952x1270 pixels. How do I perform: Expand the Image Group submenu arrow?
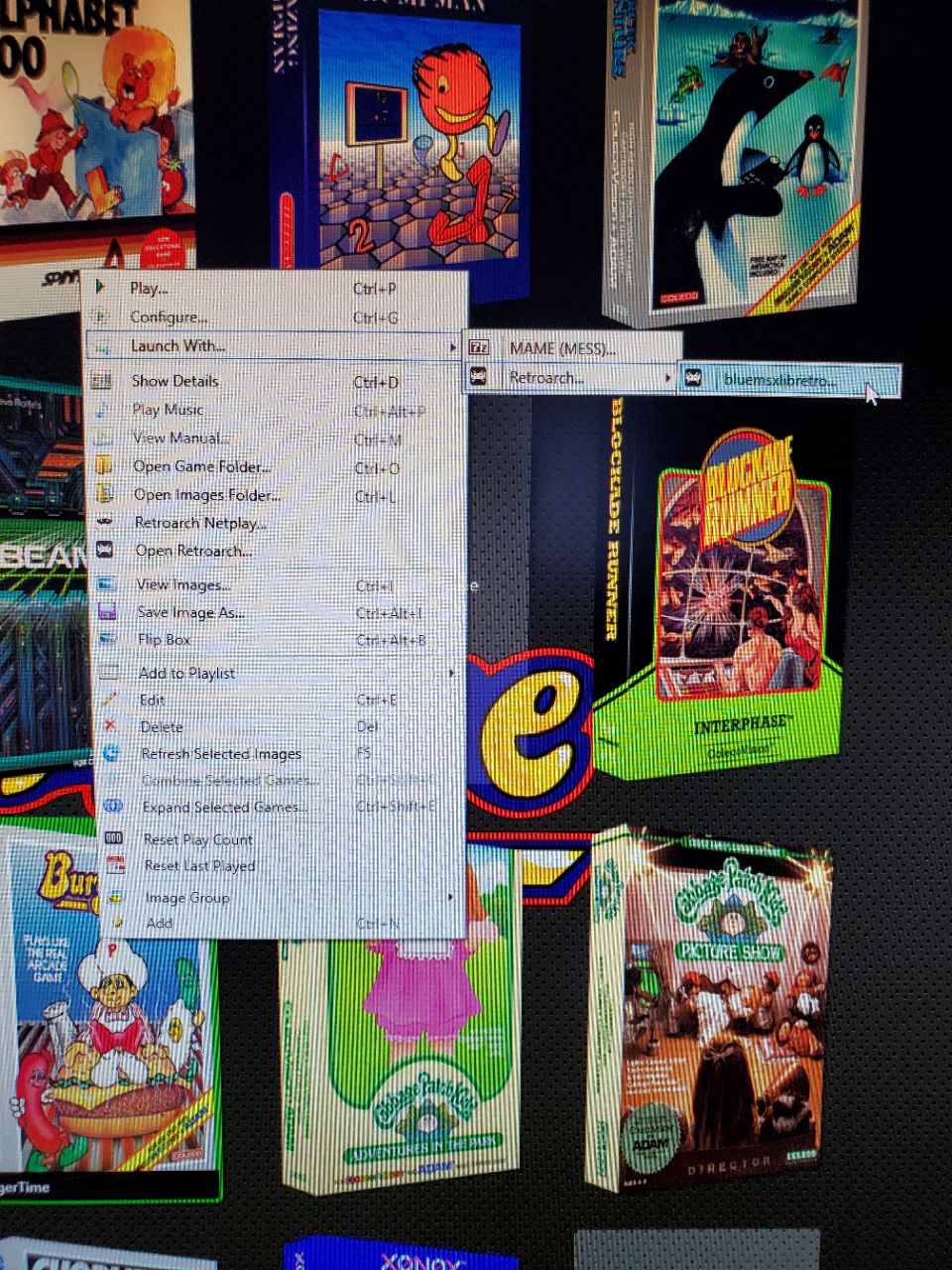click(452, 897)
